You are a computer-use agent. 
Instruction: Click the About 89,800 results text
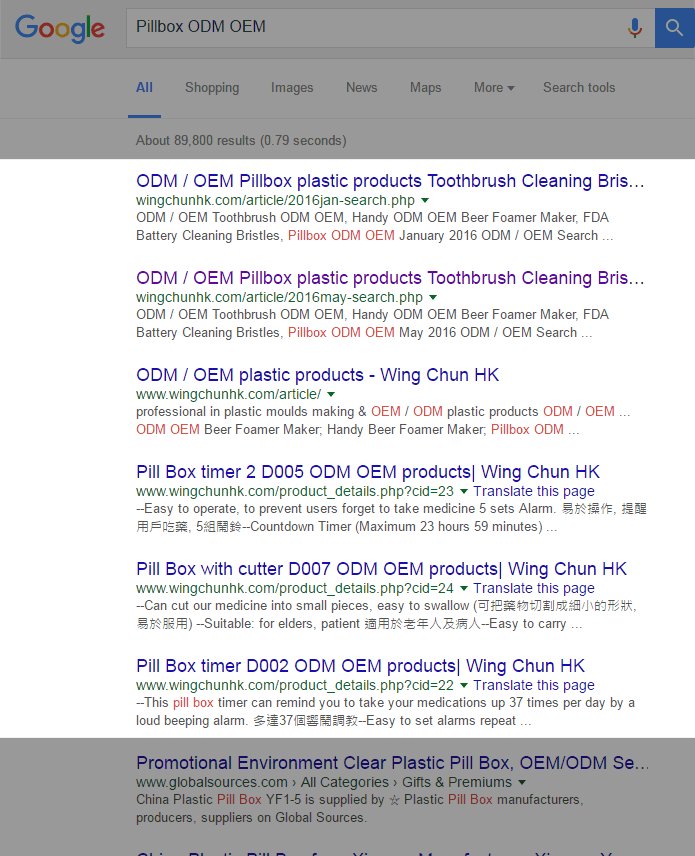(x=241, y=140)
